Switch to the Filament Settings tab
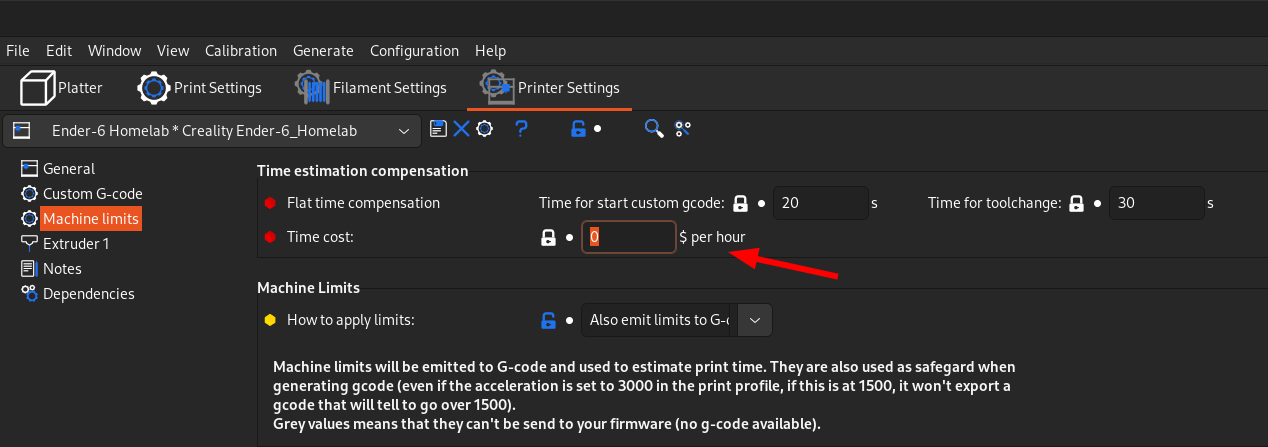 370,88
